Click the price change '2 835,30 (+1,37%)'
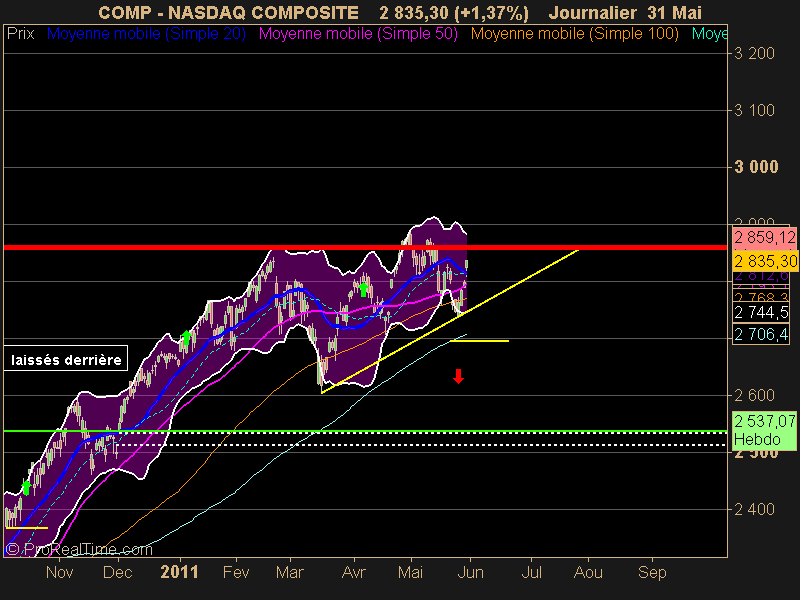Image resolution: width=800 pixels, height=600 pixels. pos(454,13)
